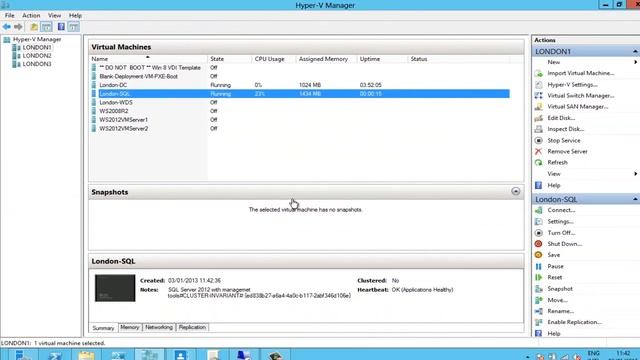Click the Back arrow toolbar icon
Screen dimensions: 640x360
[7, 27]
